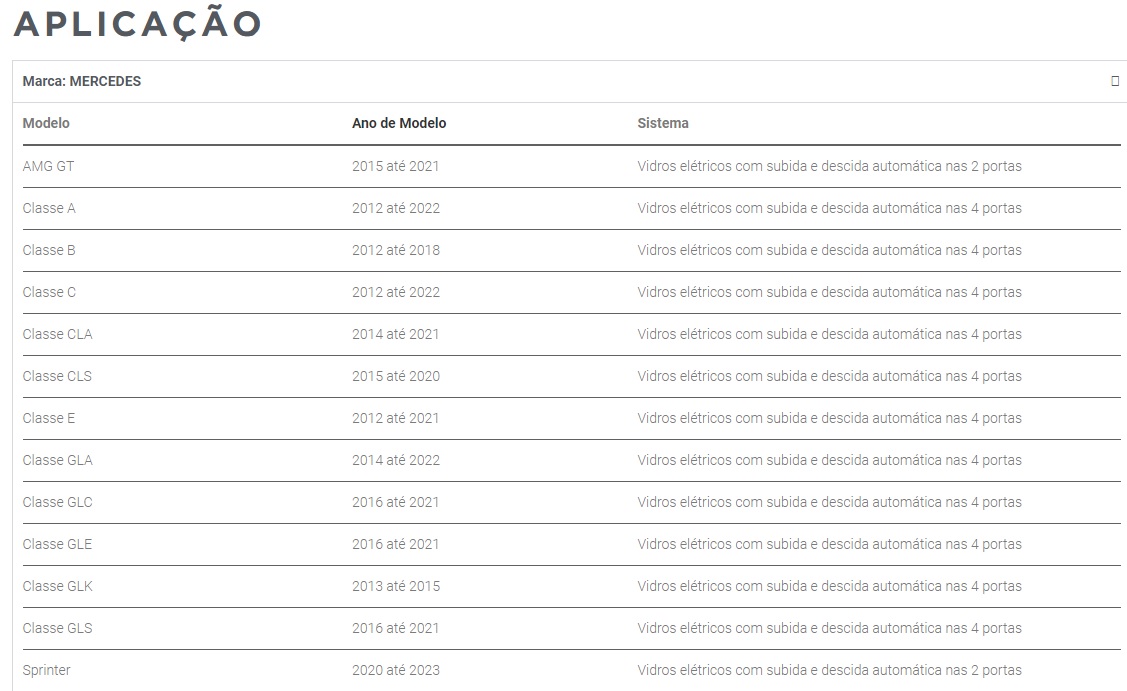Click year range 2014 até 2022 for Classe GLA
Viewport: 1127px width, 691px height.
point(396,460)
